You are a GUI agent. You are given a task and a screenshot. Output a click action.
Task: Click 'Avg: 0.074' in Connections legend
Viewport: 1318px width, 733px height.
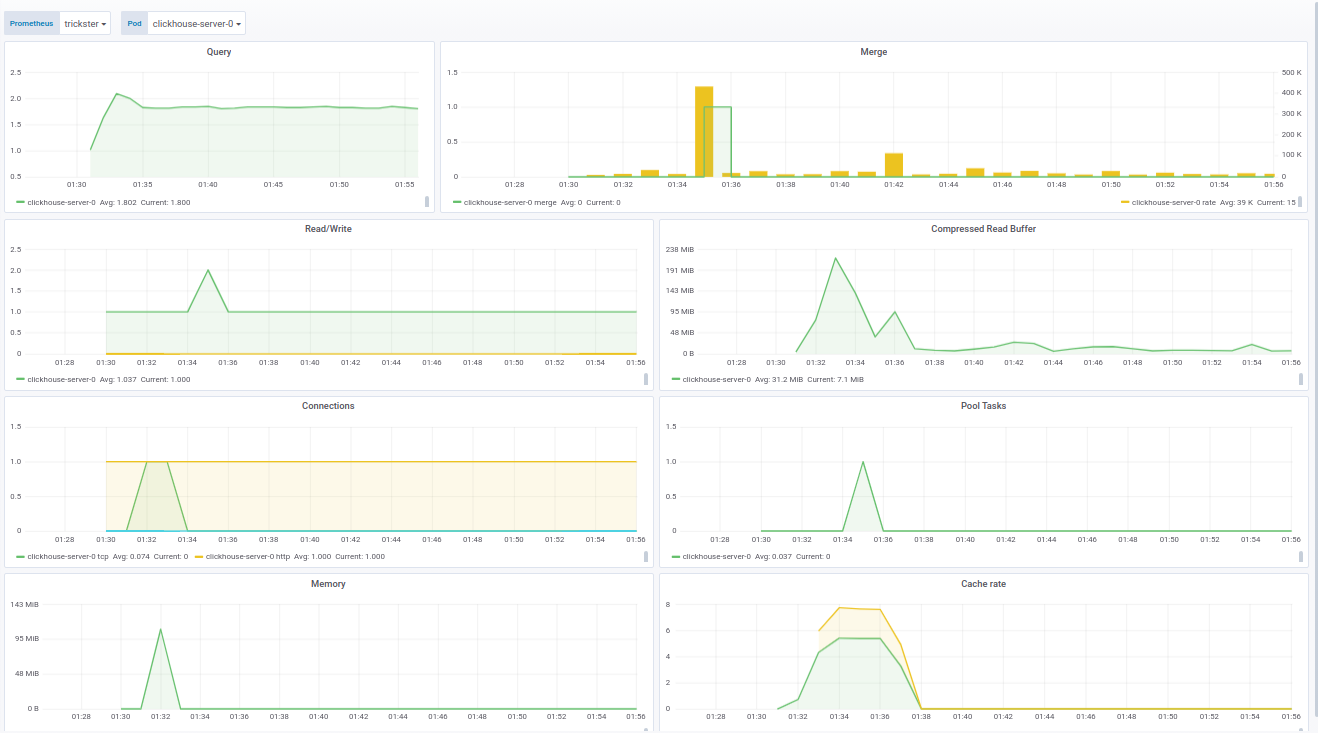click(x=132, y=556)
